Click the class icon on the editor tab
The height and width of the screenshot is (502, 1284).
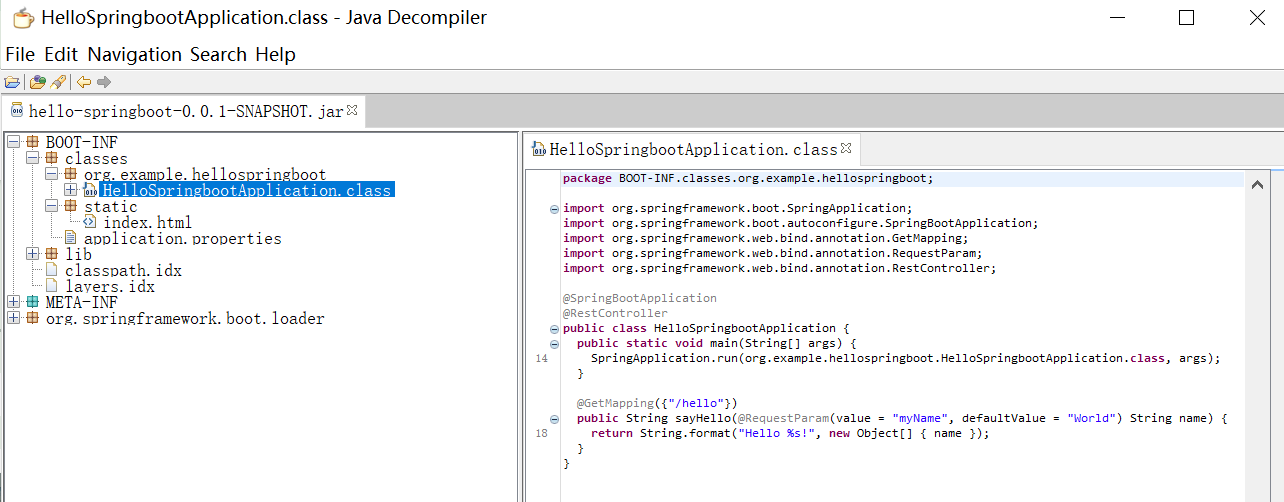[x=538, y=150]
